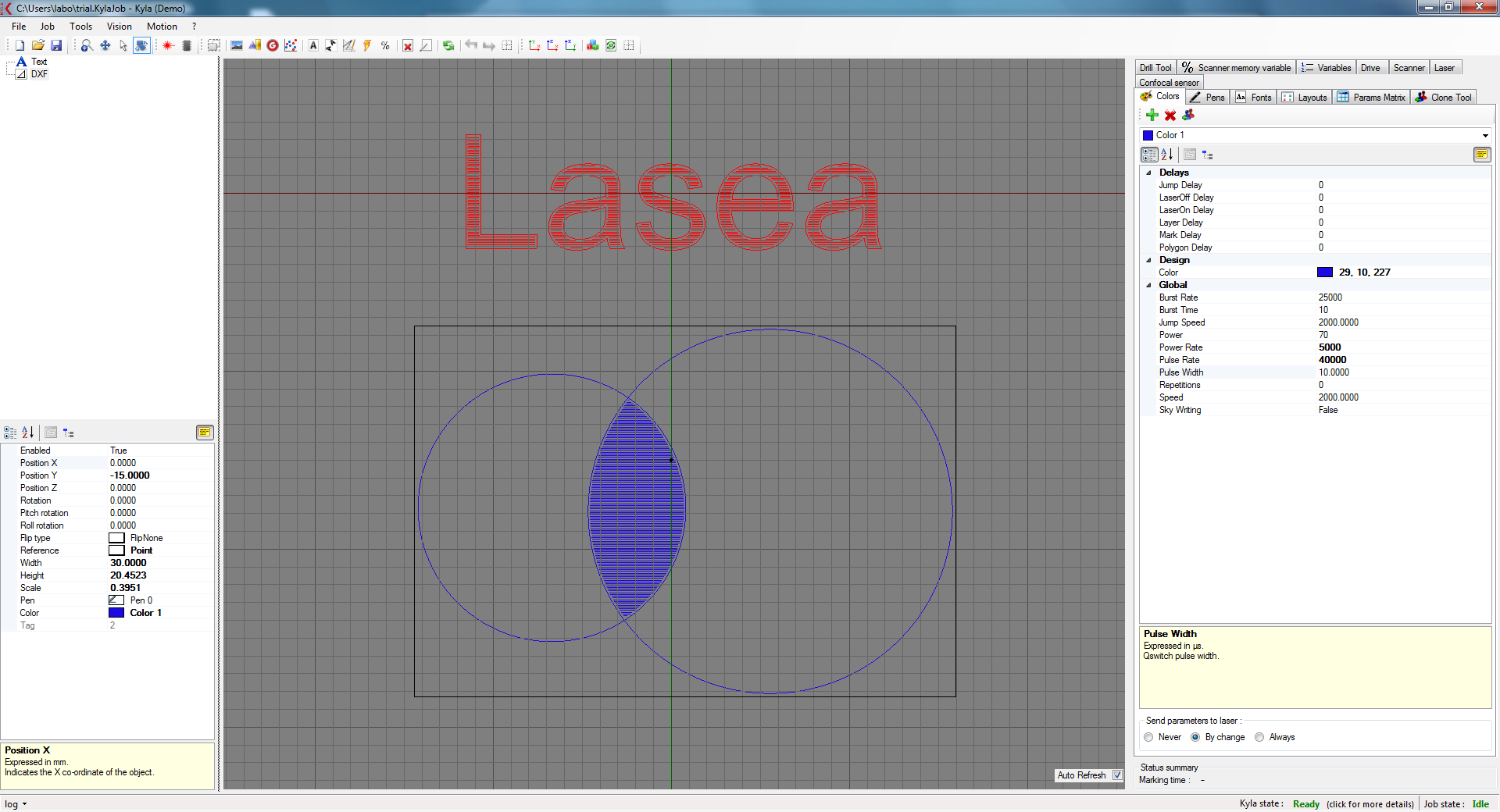This screenshot has width=1500, height=812.
Task: Toggle the Auto Refresh checkbox
Action: [x=1117, y=775]
